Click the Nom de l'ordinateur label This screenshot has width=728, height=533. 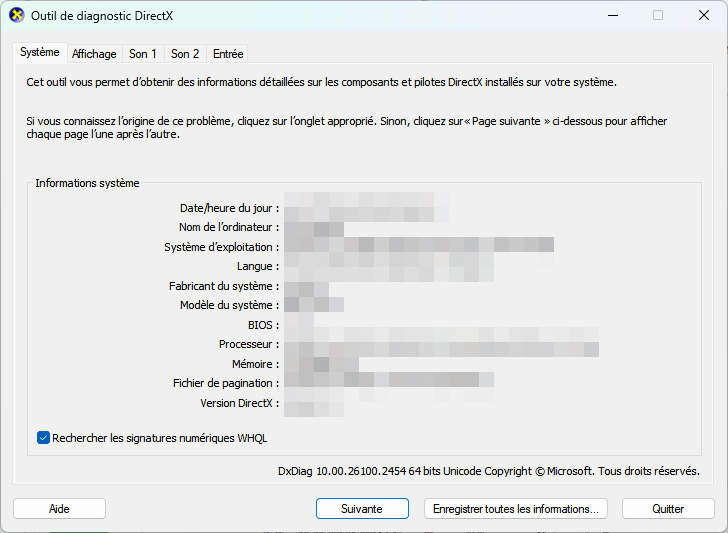229,227
